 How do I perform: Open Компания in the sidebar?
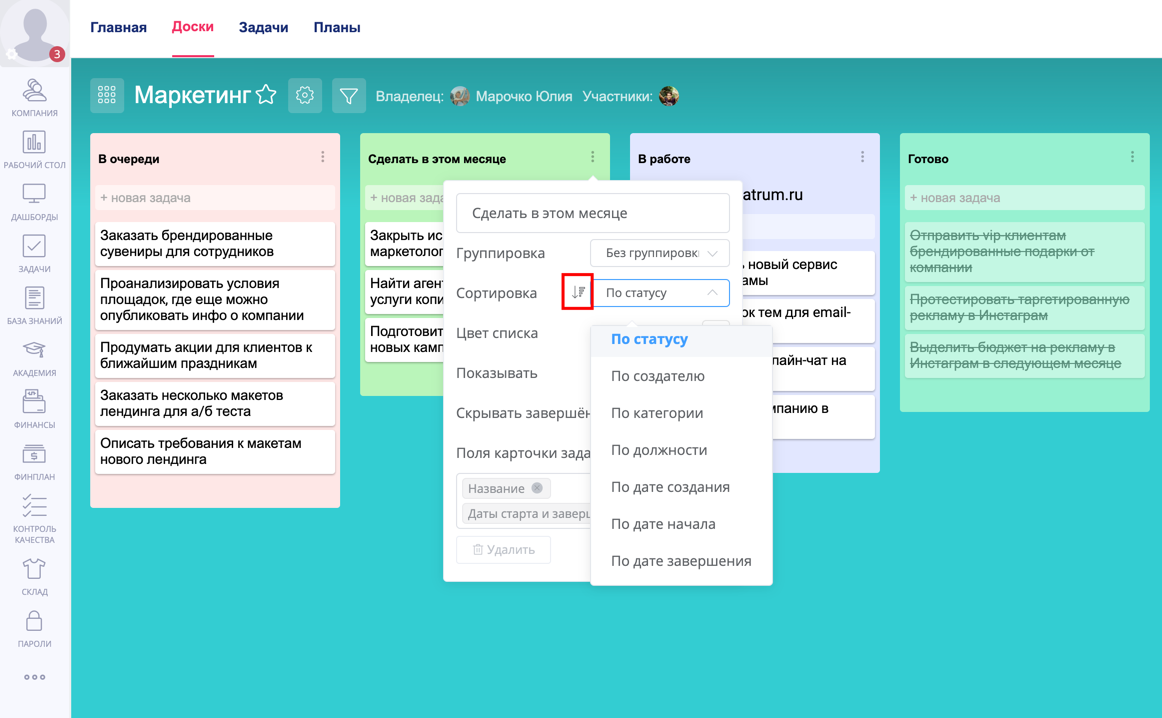pyautogui.click(x=34, y=97)
